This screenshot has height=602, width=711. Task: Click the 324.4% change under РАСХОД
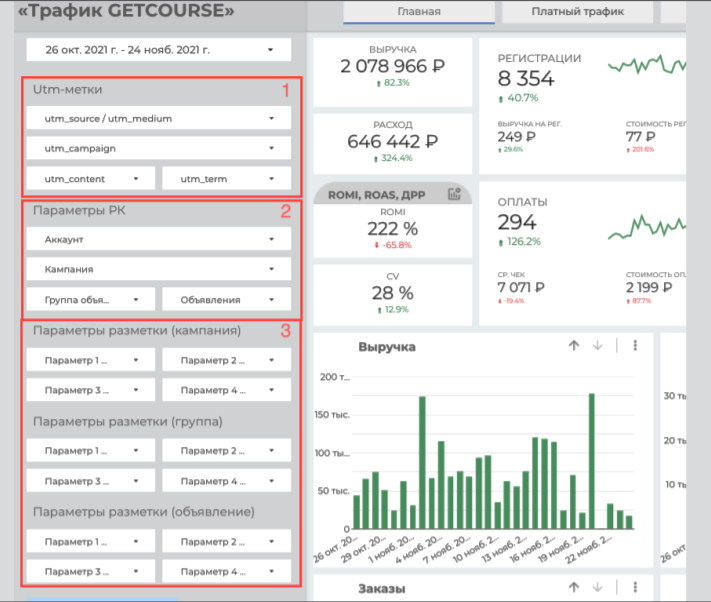[x=393, y=158]
